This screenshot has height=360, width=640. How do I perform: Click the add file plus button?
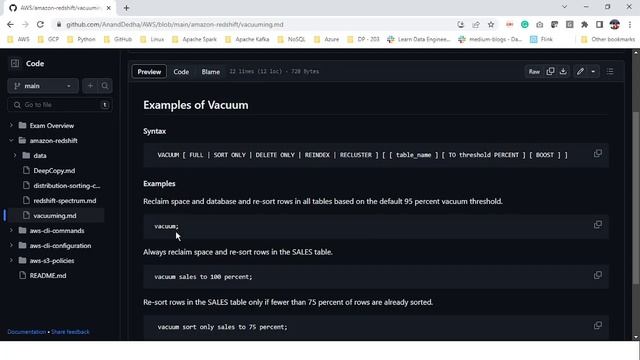pos(90,86)
